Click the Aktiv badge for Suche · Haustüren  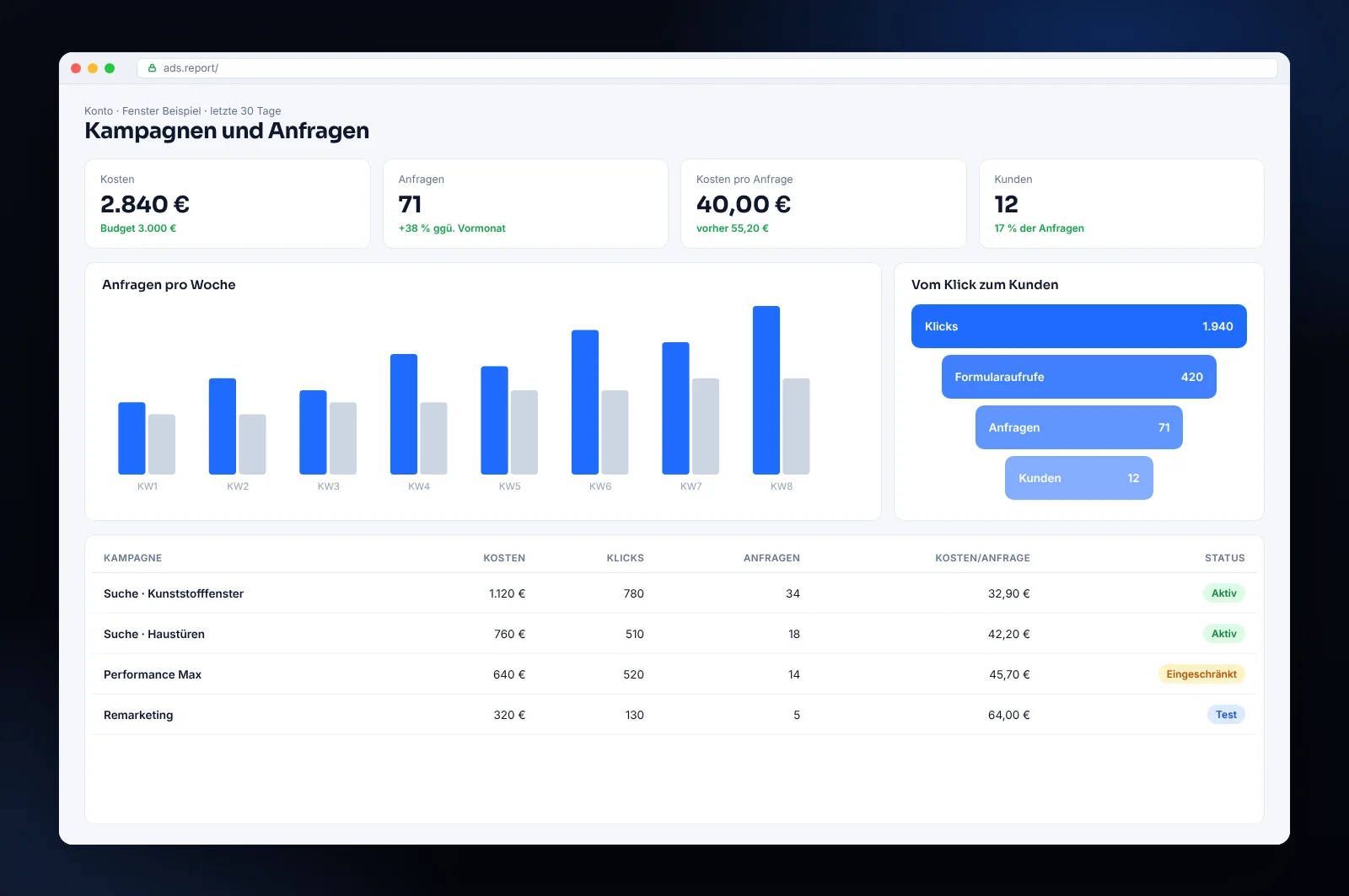pos(1223,634)
